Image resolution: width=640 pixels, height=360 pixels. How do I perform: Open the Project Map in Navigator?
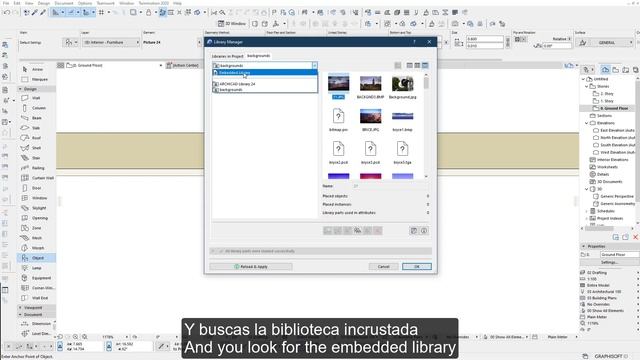click(605, 70)
